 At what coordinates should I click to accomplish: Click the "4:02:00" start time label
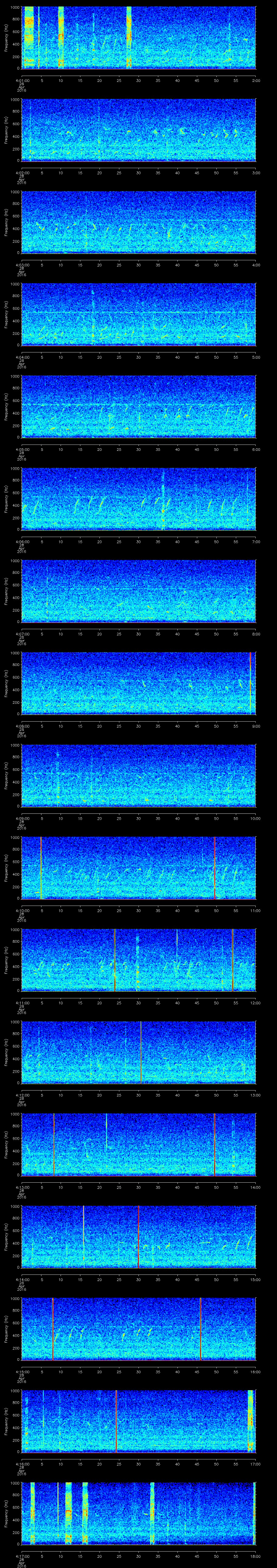pos(22,173)
